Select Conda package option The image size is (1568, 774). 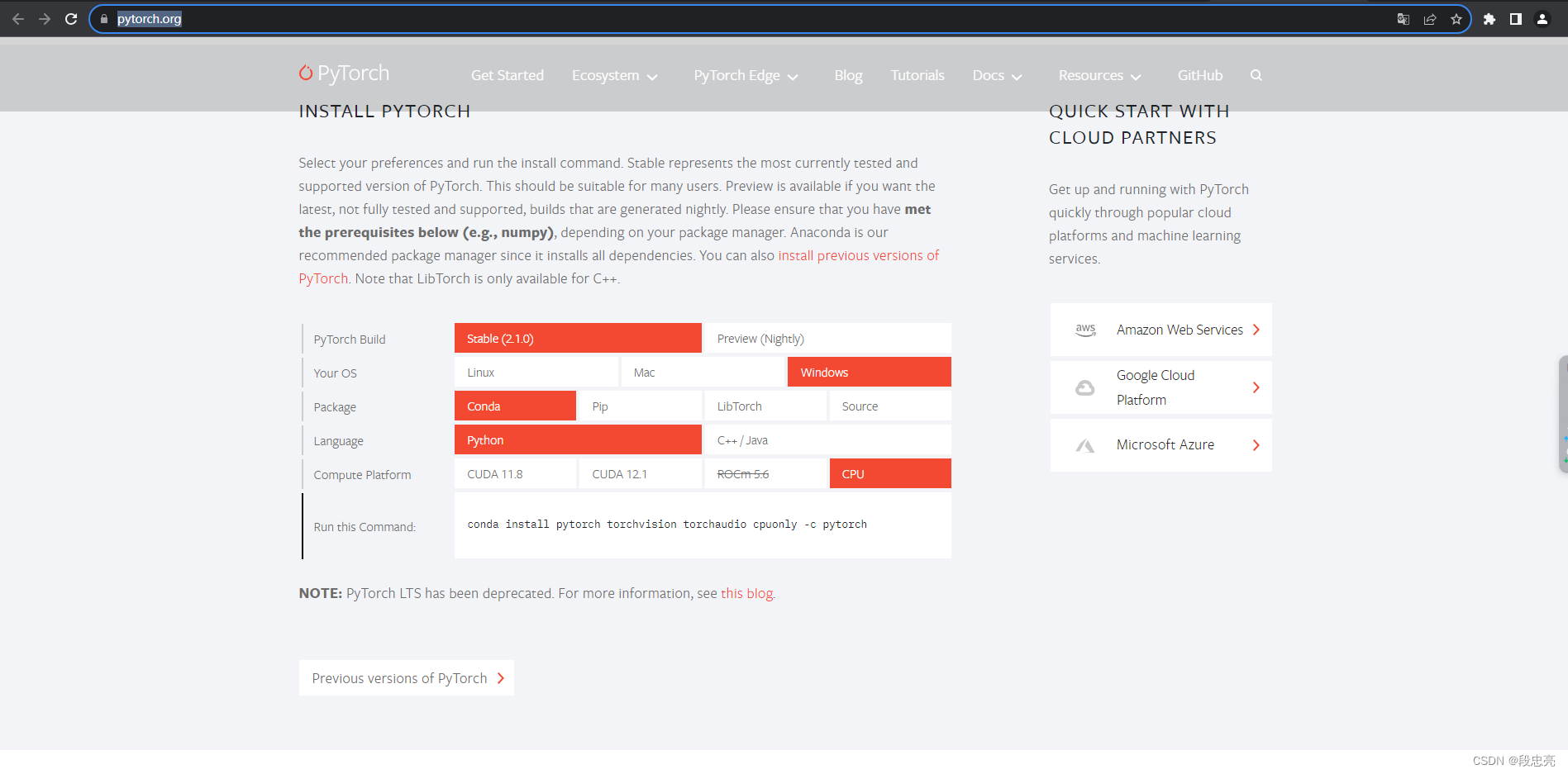(x=515, y=406)
